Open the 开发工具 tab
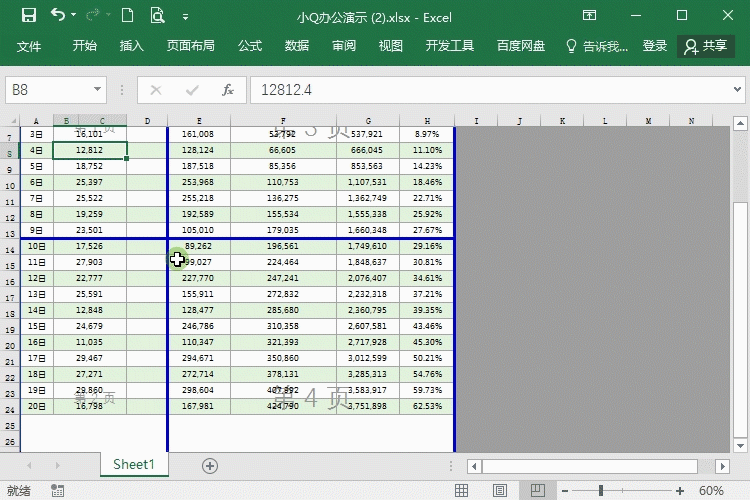This screenshot has height=500, width=750. 450,46
